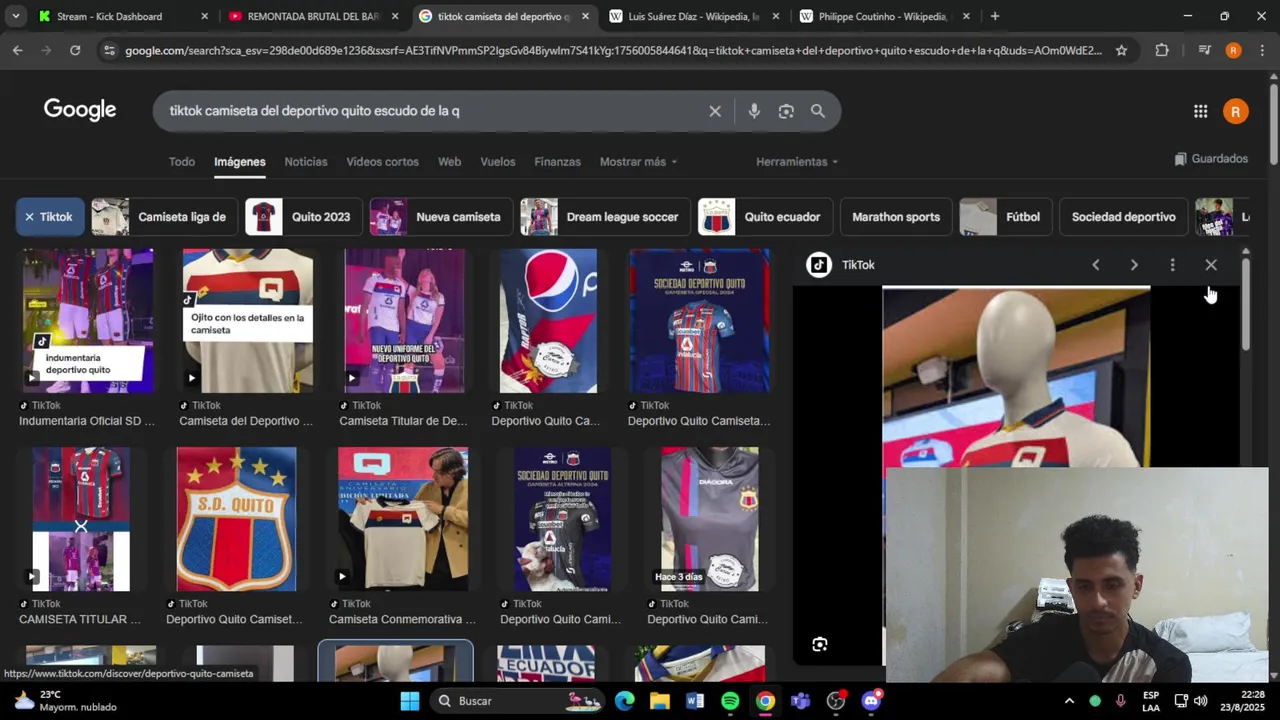The height and width of the screenshot is (720, 1280).
Task: Start a voice search with microphone icon
Action: click(754, 111)
